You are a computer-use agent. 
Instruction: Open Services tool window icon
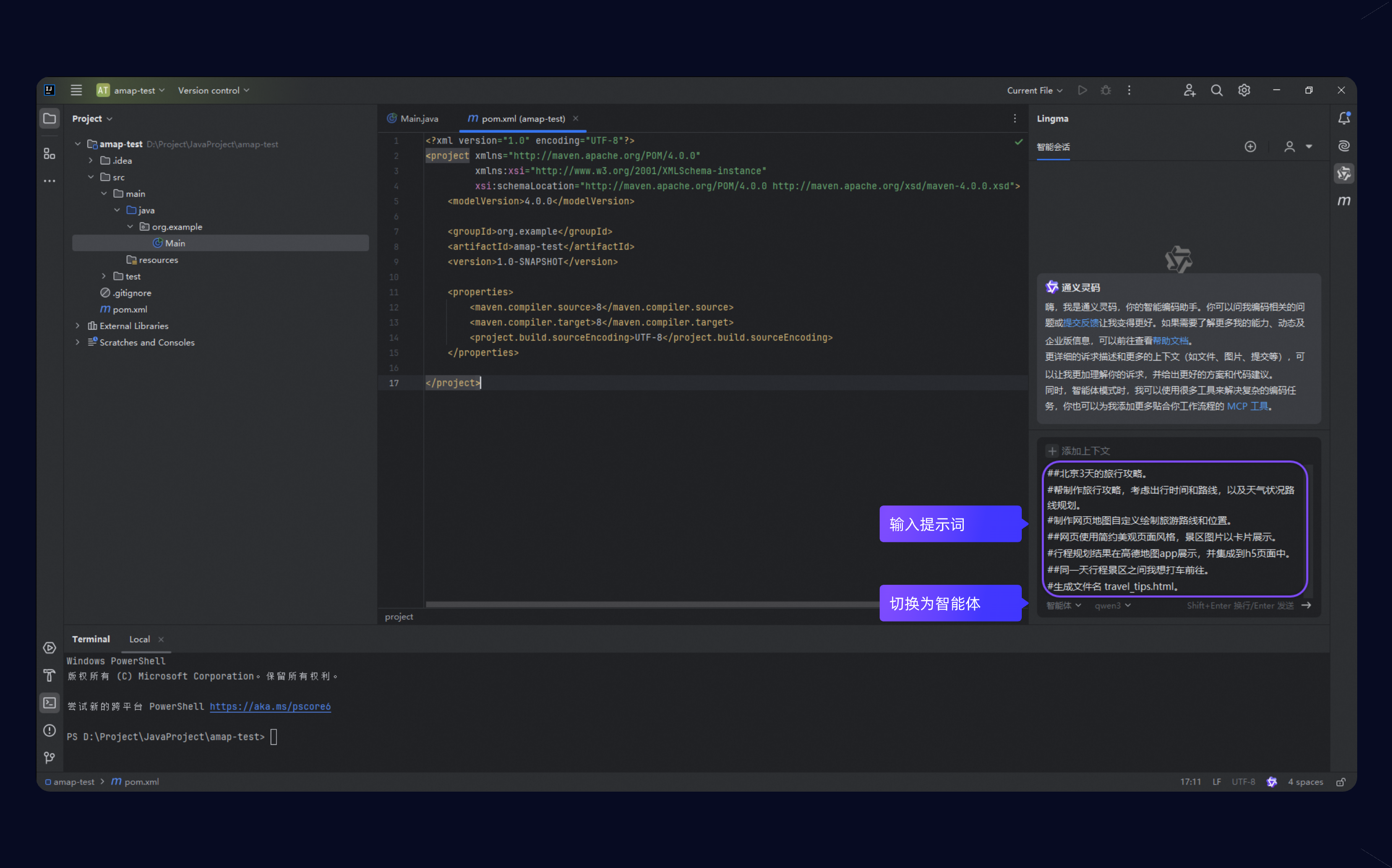(x=49, y=648)
